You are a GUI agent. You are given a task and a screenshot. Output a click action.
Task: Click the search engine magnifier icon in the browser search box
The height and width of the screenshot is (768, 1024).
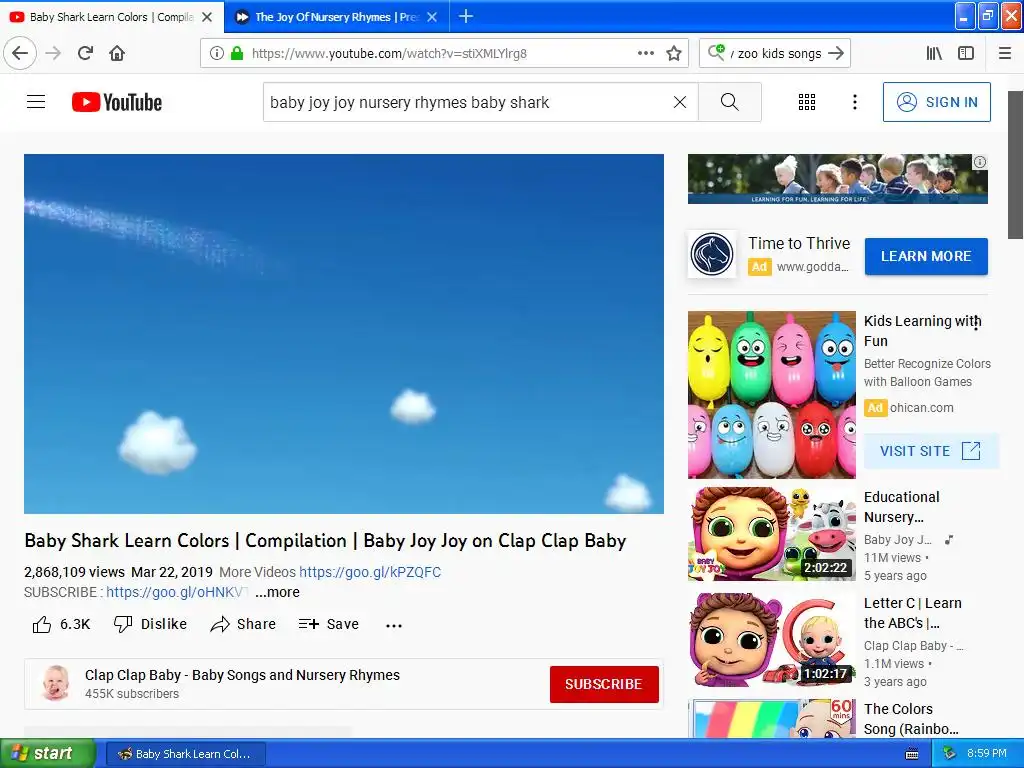tap(716, 52)
